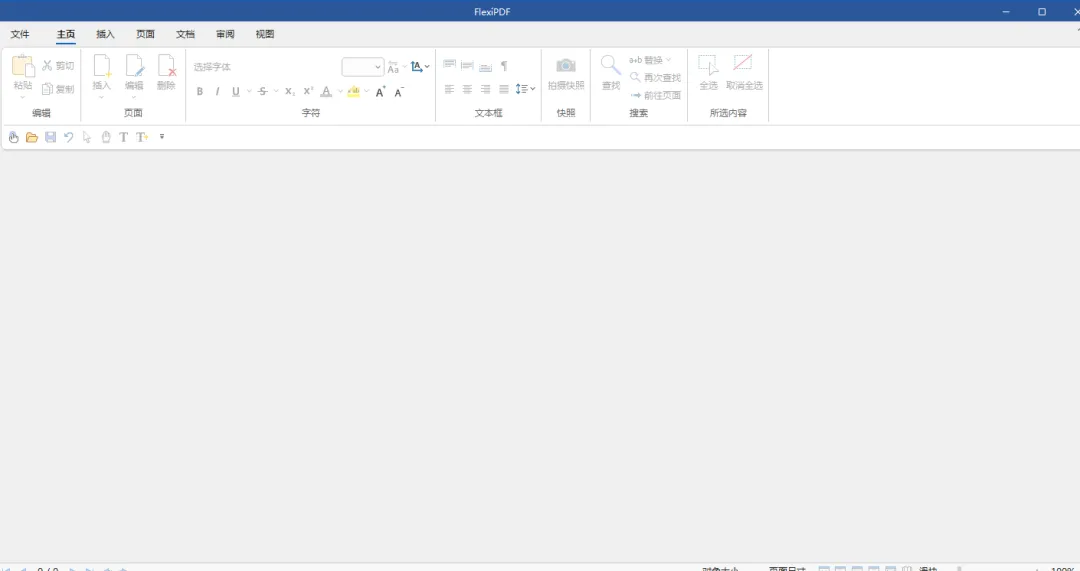Toggle Strikethrough formatting

(x=262, y=92)
